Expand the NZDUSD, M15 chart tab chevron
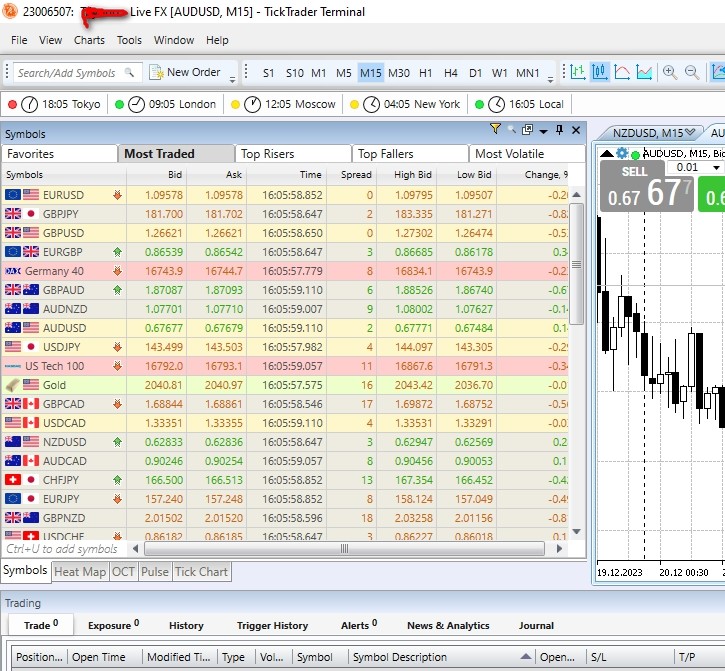725x671 pixels. coord(690,132)
